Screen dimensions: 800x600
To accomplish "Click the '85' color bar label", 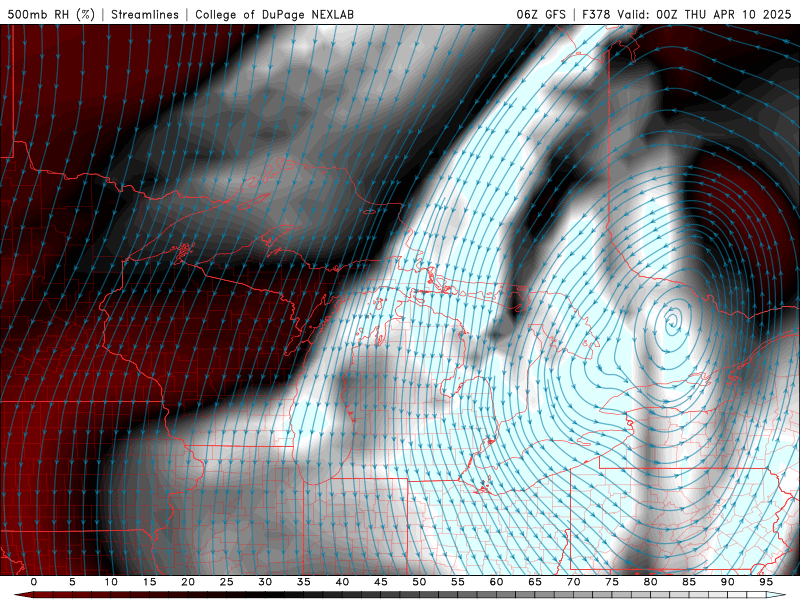I will point(689,582).
